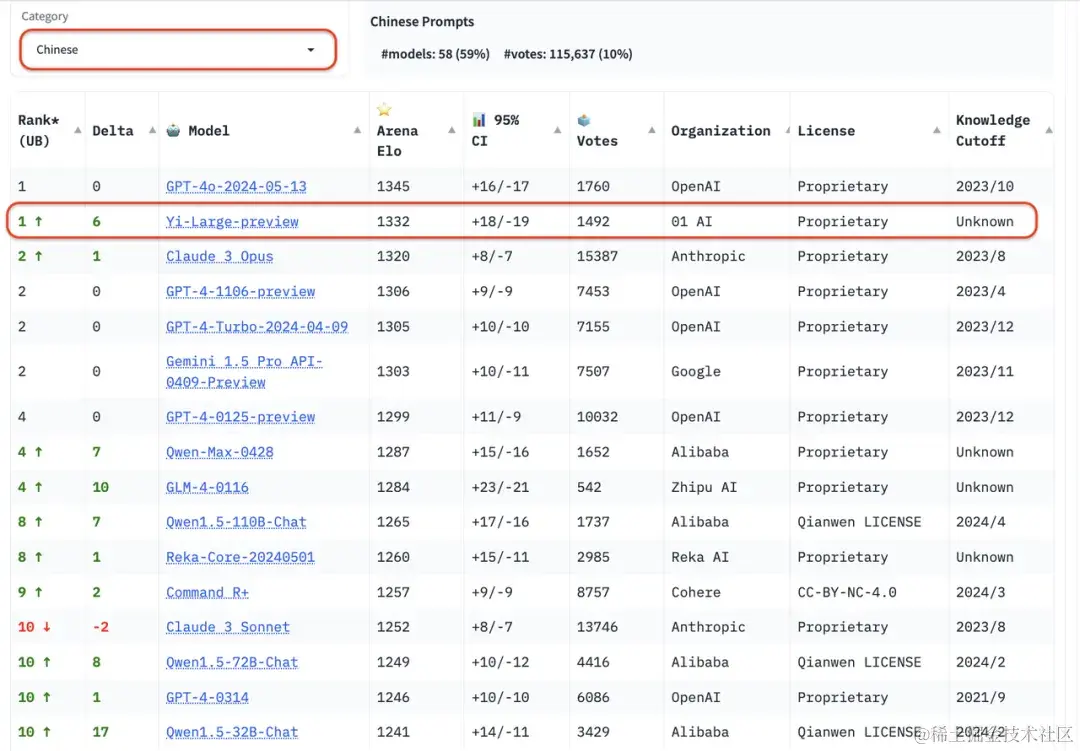Click the votes value 10032

tap(597, 417)
